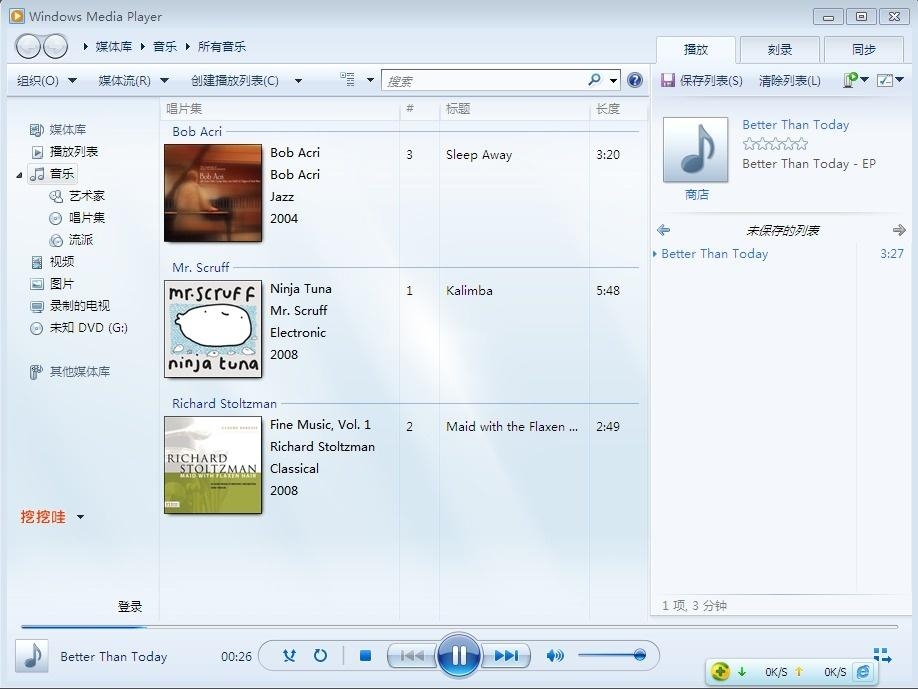The width and height of the screenshot is (918, 689).
Task: Click the 商店 music note icon
Action: coord(696,150)
